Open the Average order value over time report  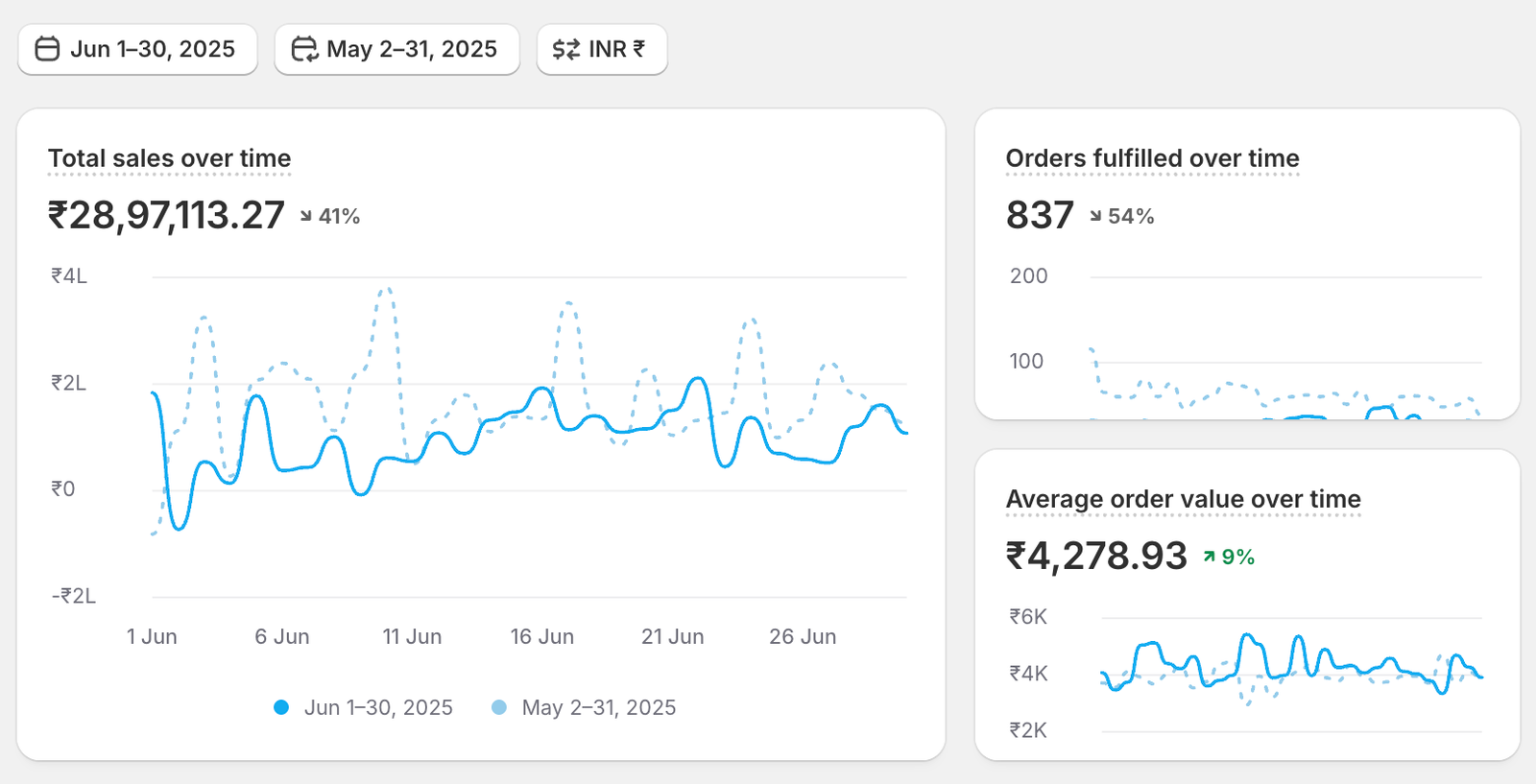click(1183, 499)
